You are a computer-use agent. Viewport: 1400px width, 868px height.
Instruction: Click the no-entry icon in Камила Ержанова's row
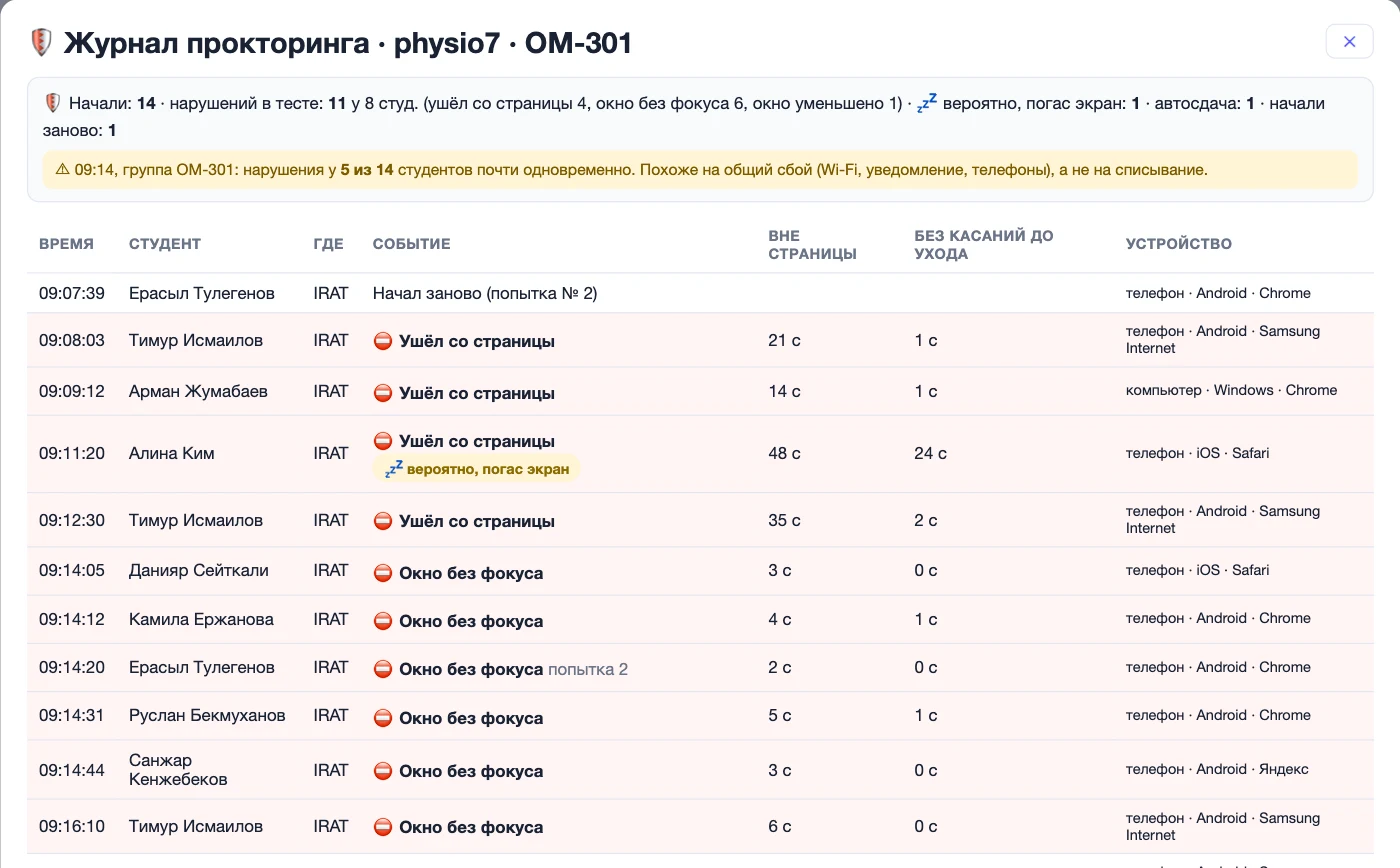click(x=383, y=621)
